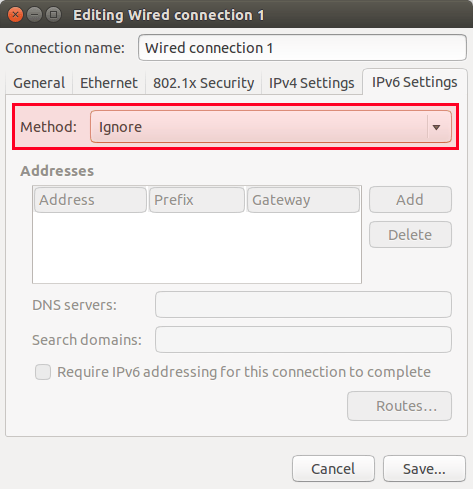Close the Editing Wired connection dialog
Screen dimensions: 473x489
[x=15, y=15]
